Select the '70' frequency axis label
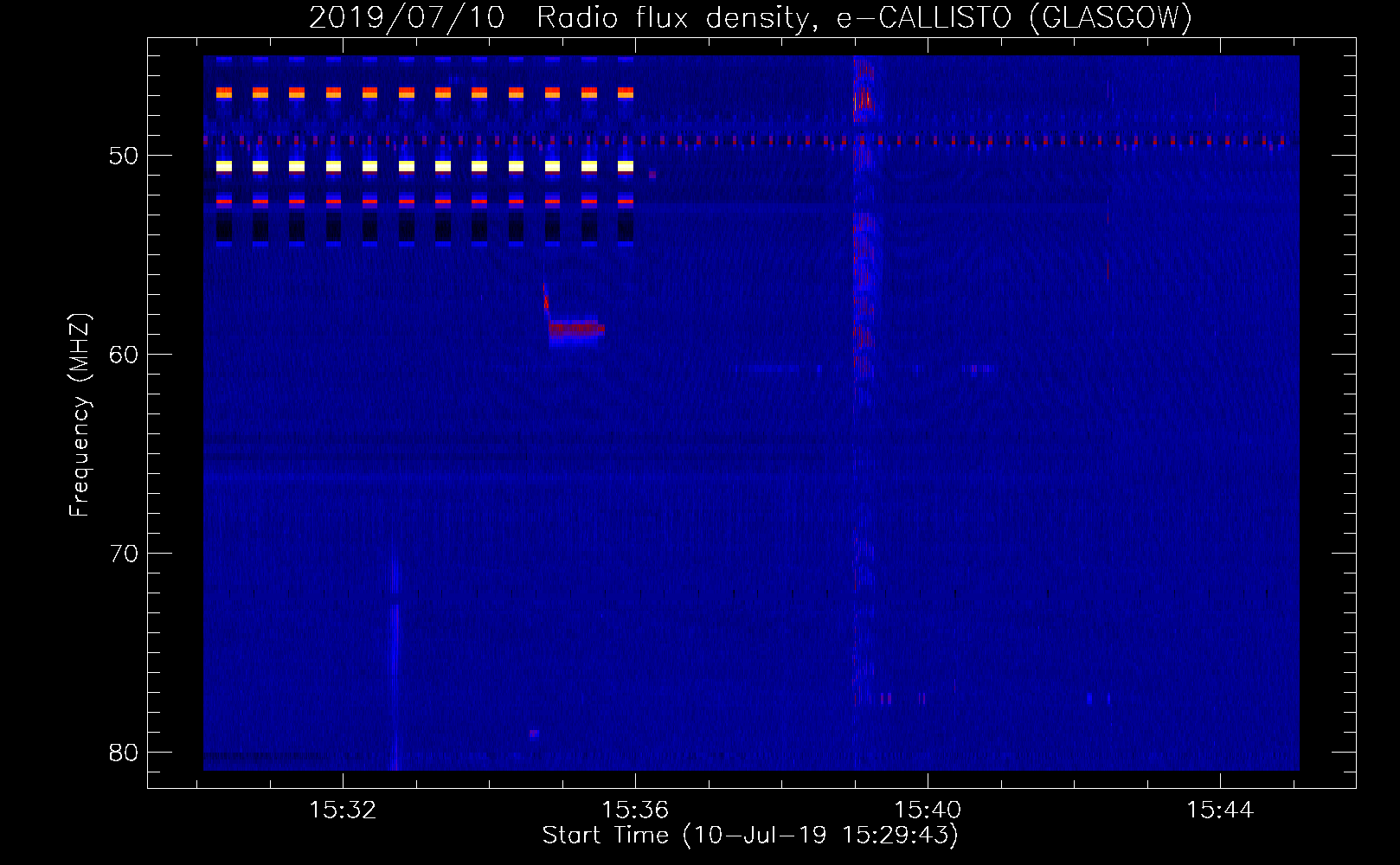 pyautogui.click(x=124, y=554)
